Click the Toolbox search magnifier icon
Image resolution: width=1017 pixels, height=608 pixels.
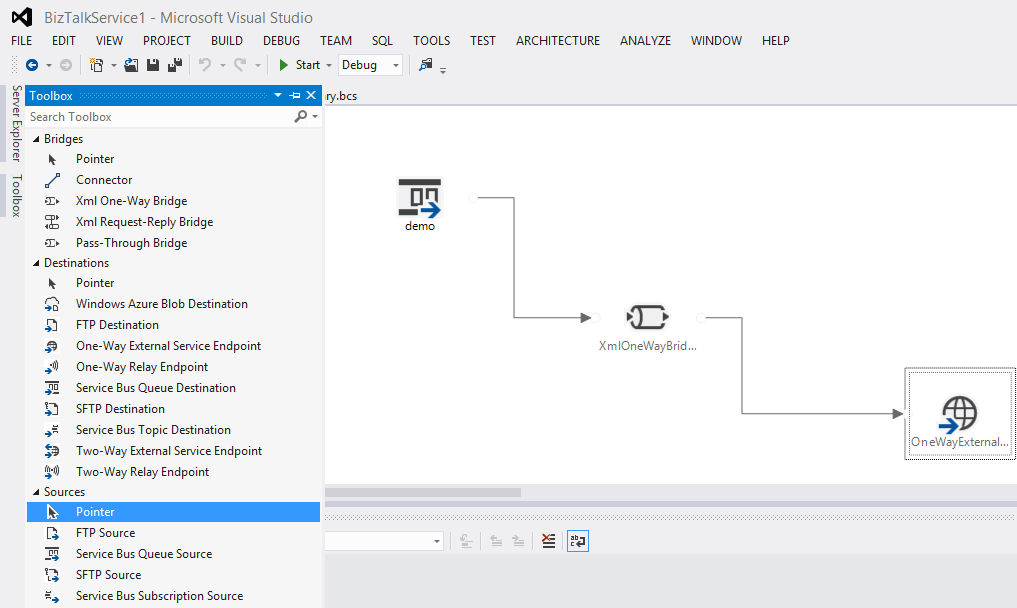point(300,117)
